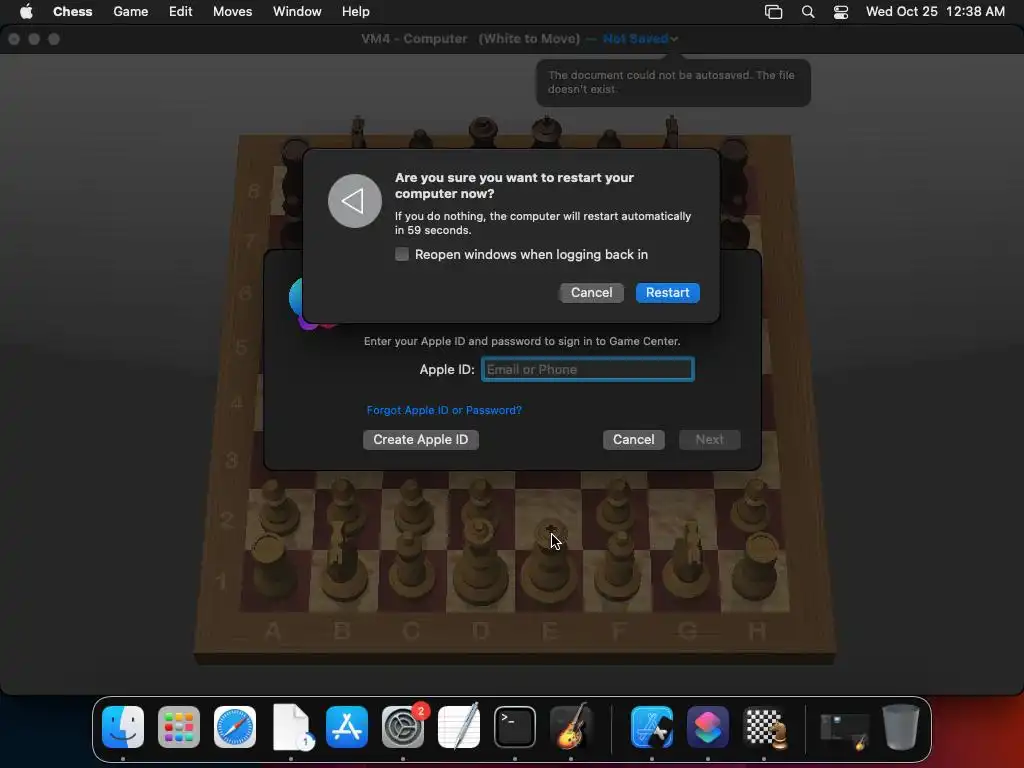
Task: Restore the minimized window thumbnail in dock
Action: click(844, 730)
